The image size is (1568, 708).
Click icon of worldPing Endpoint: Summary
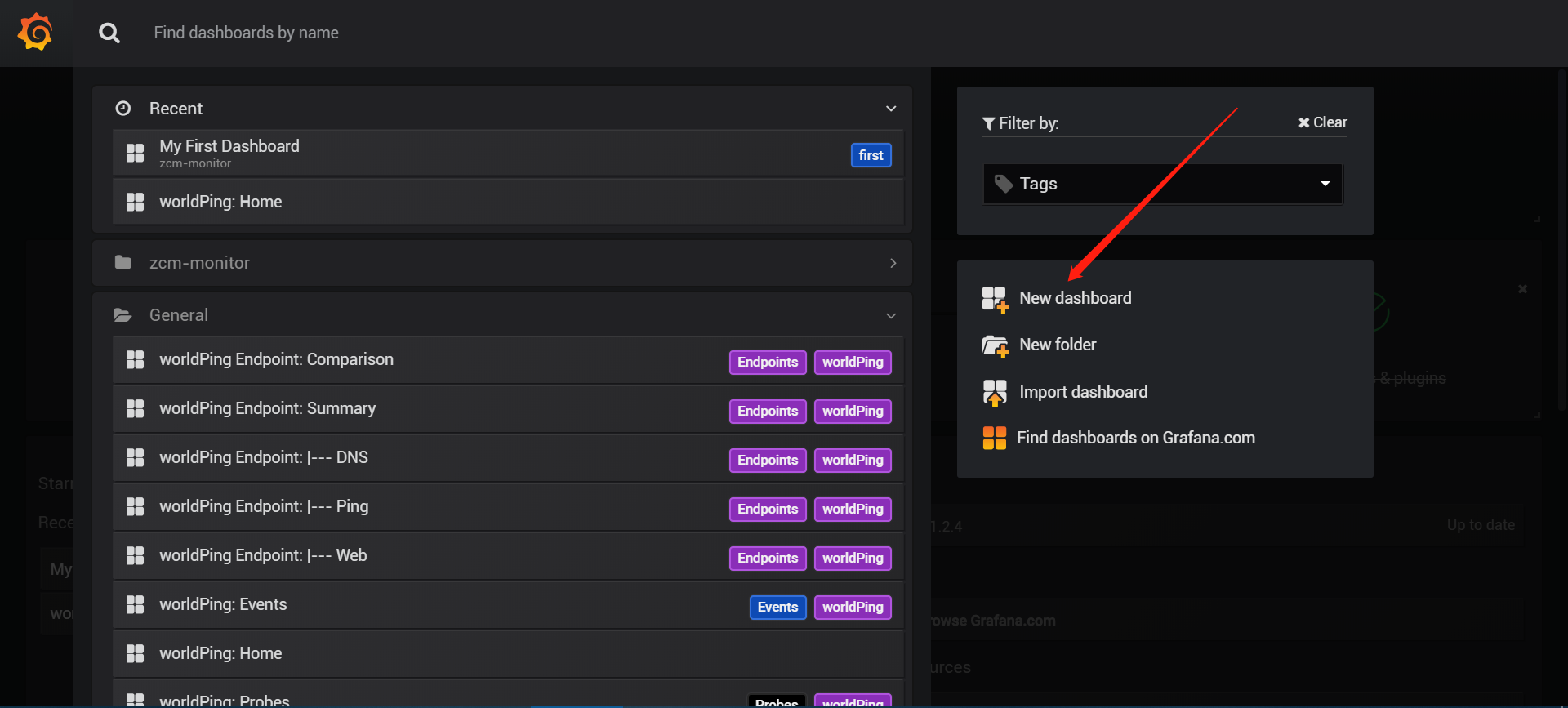tap(135, 408)
